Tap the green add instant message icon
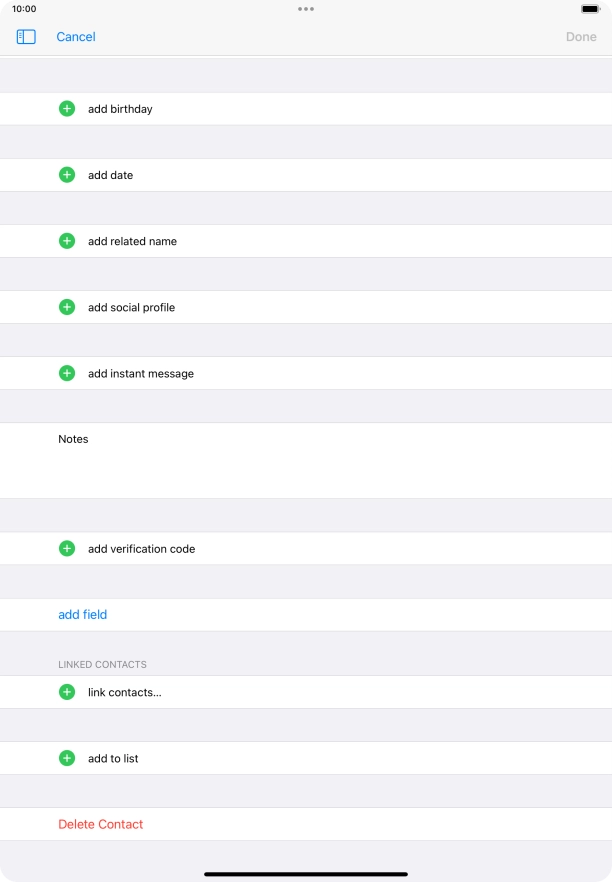 [67, 372]
